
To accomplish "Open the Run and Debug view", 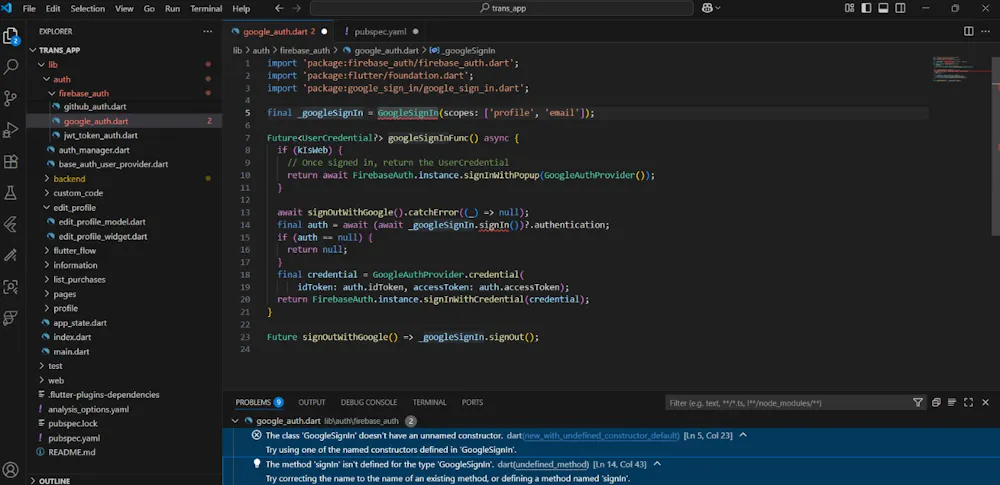I will click(x=11, y=130).
